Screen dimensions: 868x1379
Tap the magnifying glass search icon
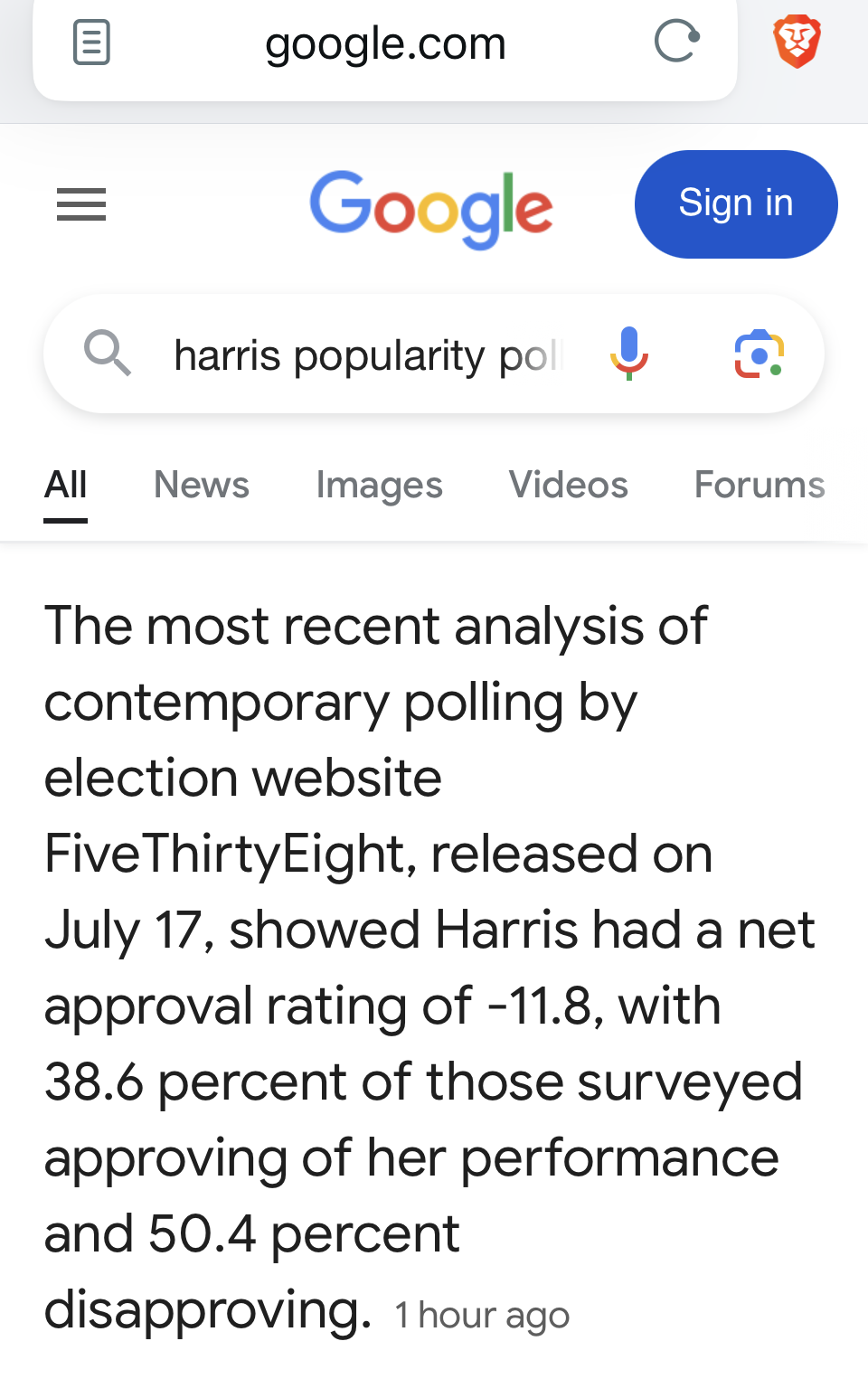108,353
